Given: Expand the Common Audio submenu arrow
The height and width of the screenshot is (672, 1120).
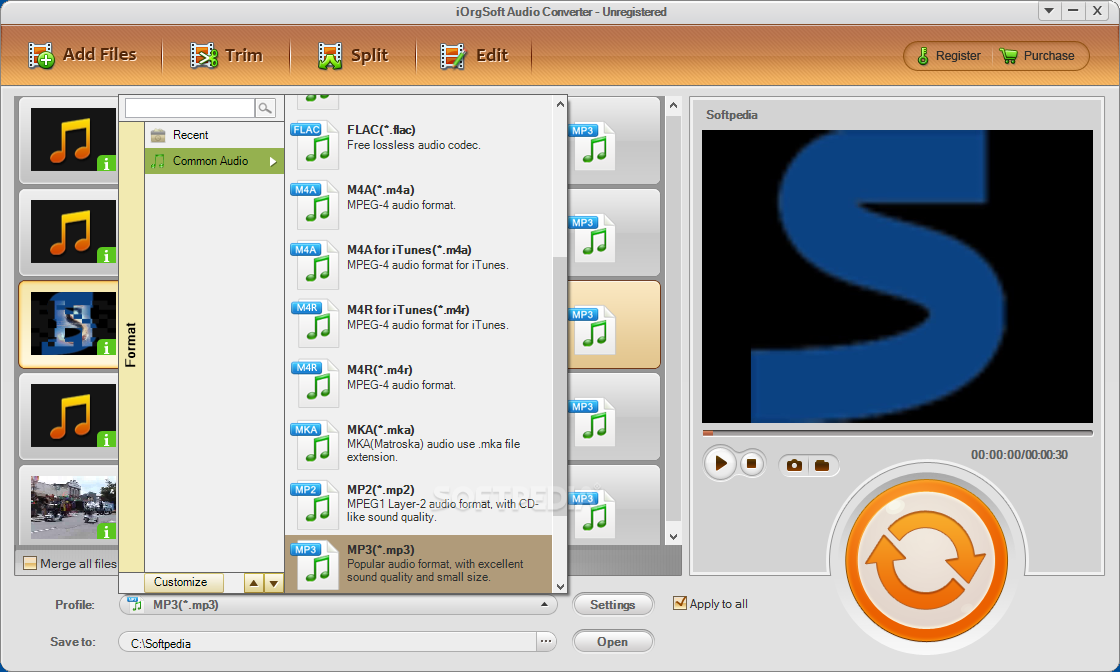Looking at the screenshot, I should (x=273, y=161).
